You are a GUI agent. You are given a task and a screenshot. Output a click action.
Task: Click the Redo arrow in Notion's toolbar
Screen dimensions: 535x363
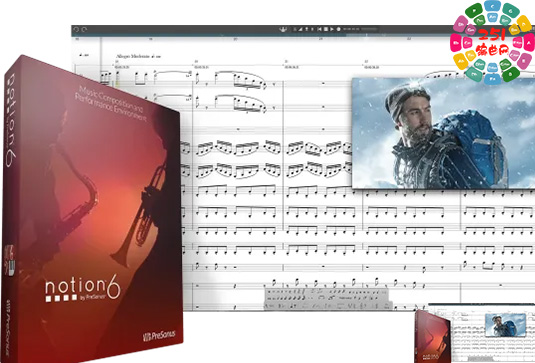[x=84, y=29]
